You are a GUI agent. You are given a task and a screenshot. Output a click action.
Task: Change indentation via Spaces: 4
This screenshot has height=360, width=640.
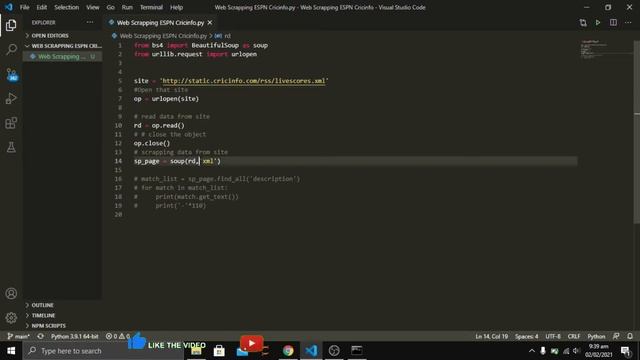click(526, 336)
